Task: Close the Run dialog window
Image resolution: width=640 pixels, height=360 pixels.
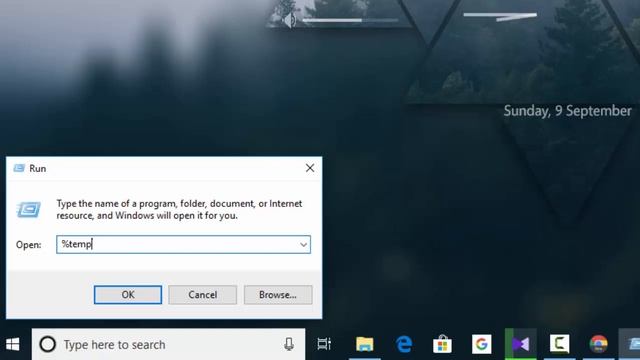Action: pyautogui.click(x=310, y=168)
